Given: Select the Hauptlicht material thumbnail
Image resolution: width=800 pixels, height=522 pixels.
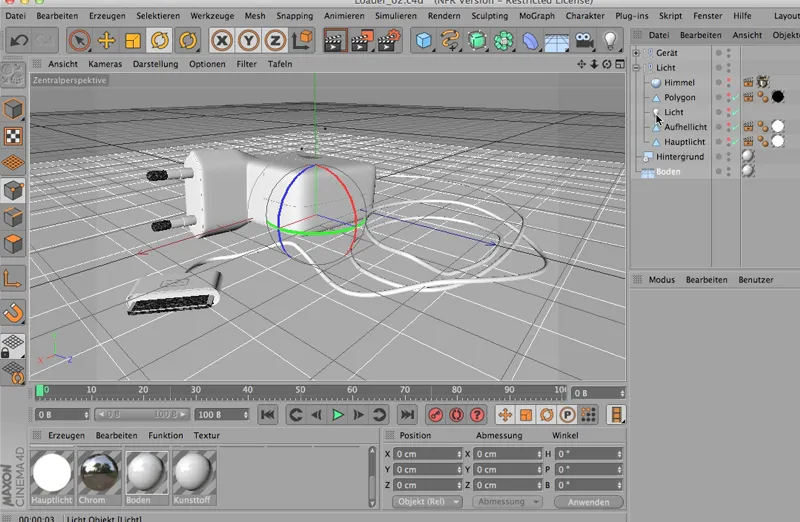Looking at the screenshot, I should click(52, 477).
